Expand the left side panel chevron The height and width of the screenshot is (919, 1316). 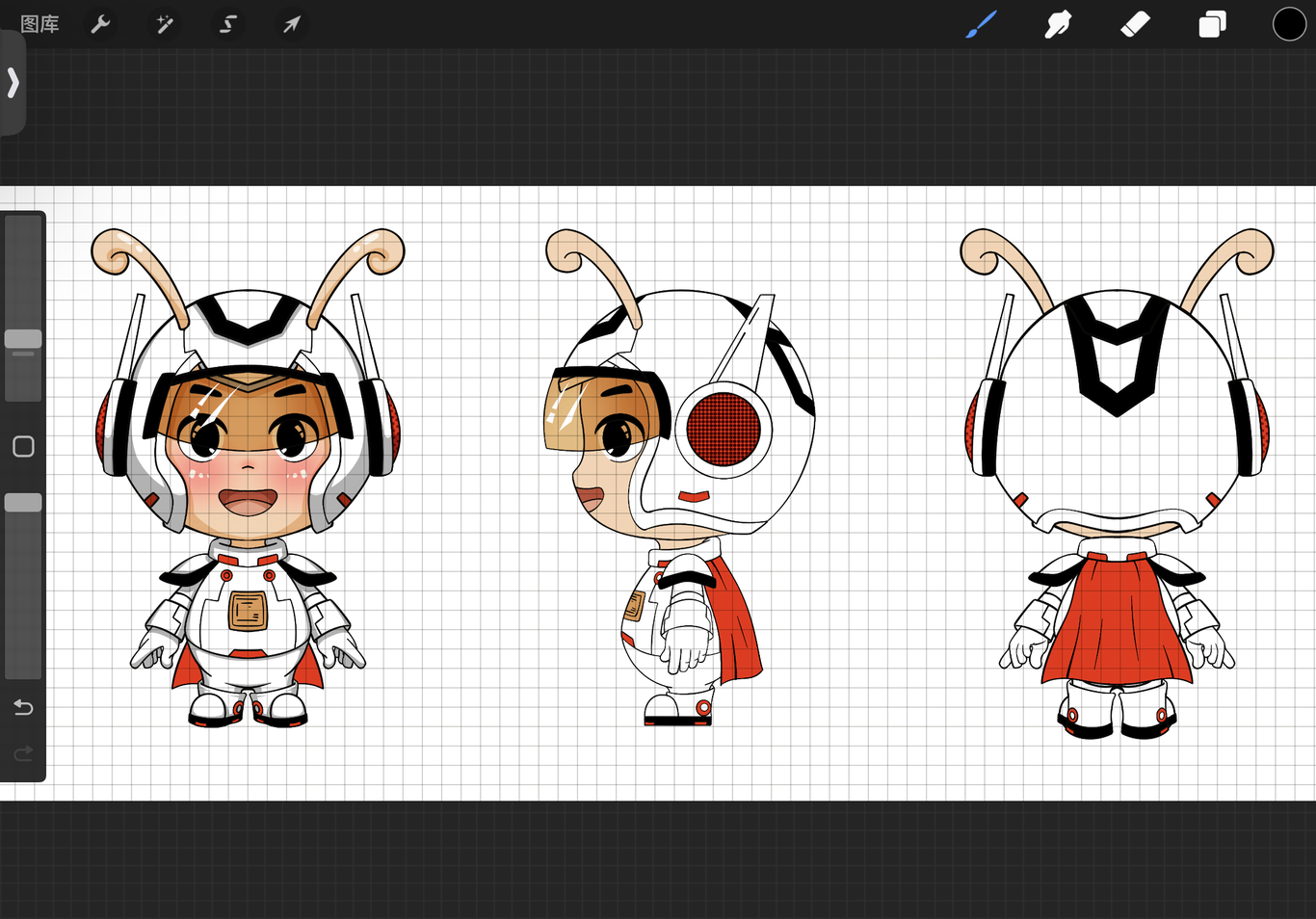pos(13,83)
